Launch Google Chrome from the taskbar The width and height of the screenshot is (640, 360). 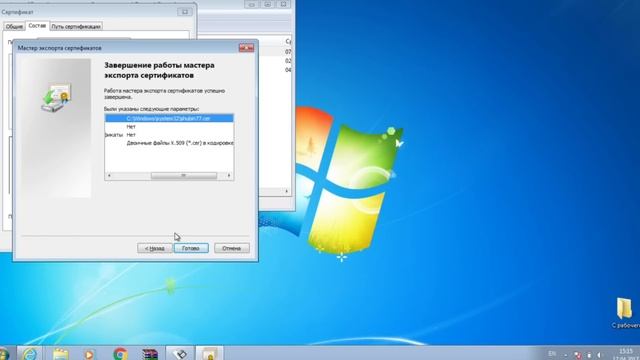pyautogui.click(x=120, y=353)
